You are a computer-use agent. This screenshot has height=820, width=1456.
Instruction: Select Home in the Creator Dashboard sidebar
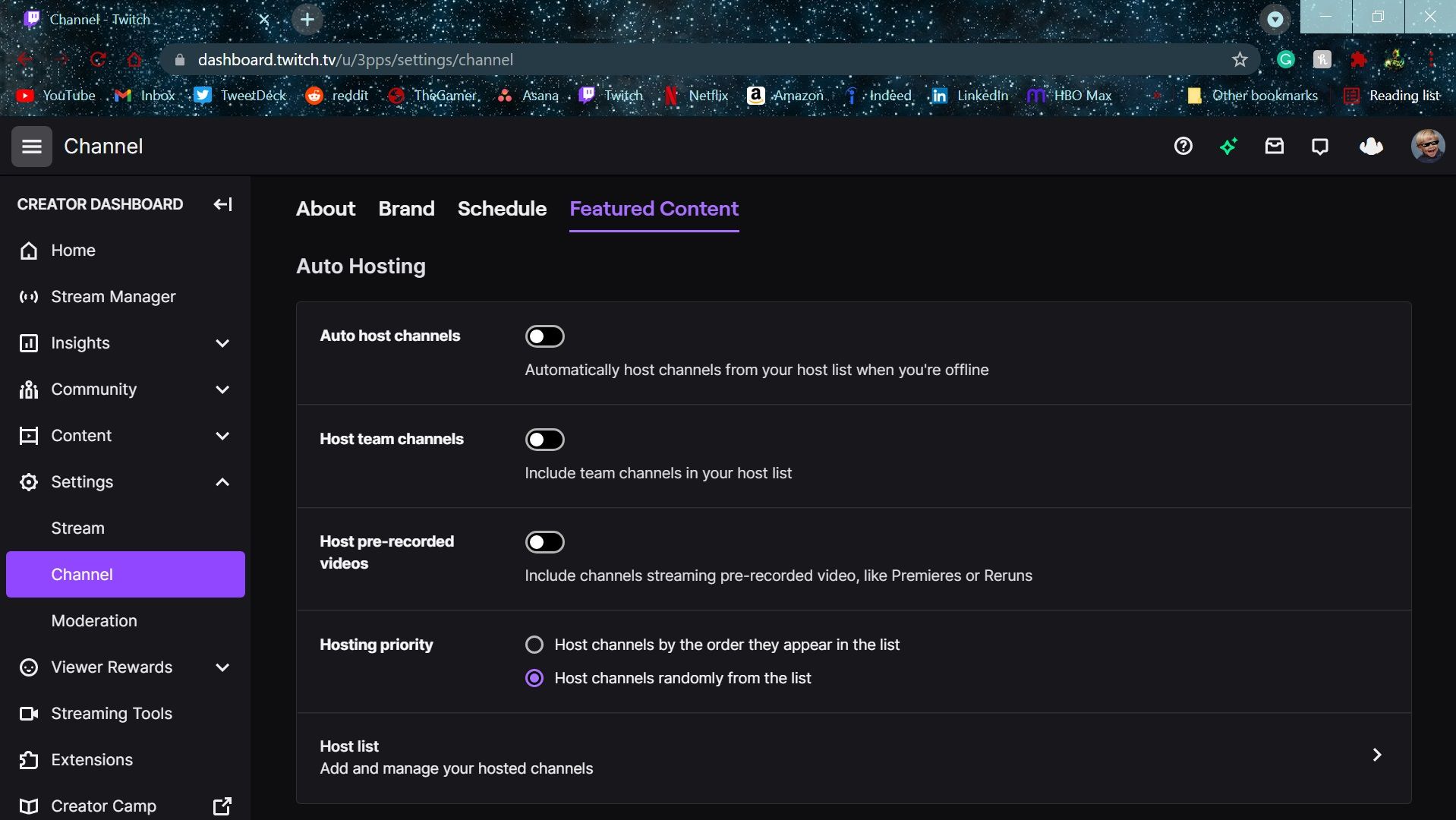(72, 250)
